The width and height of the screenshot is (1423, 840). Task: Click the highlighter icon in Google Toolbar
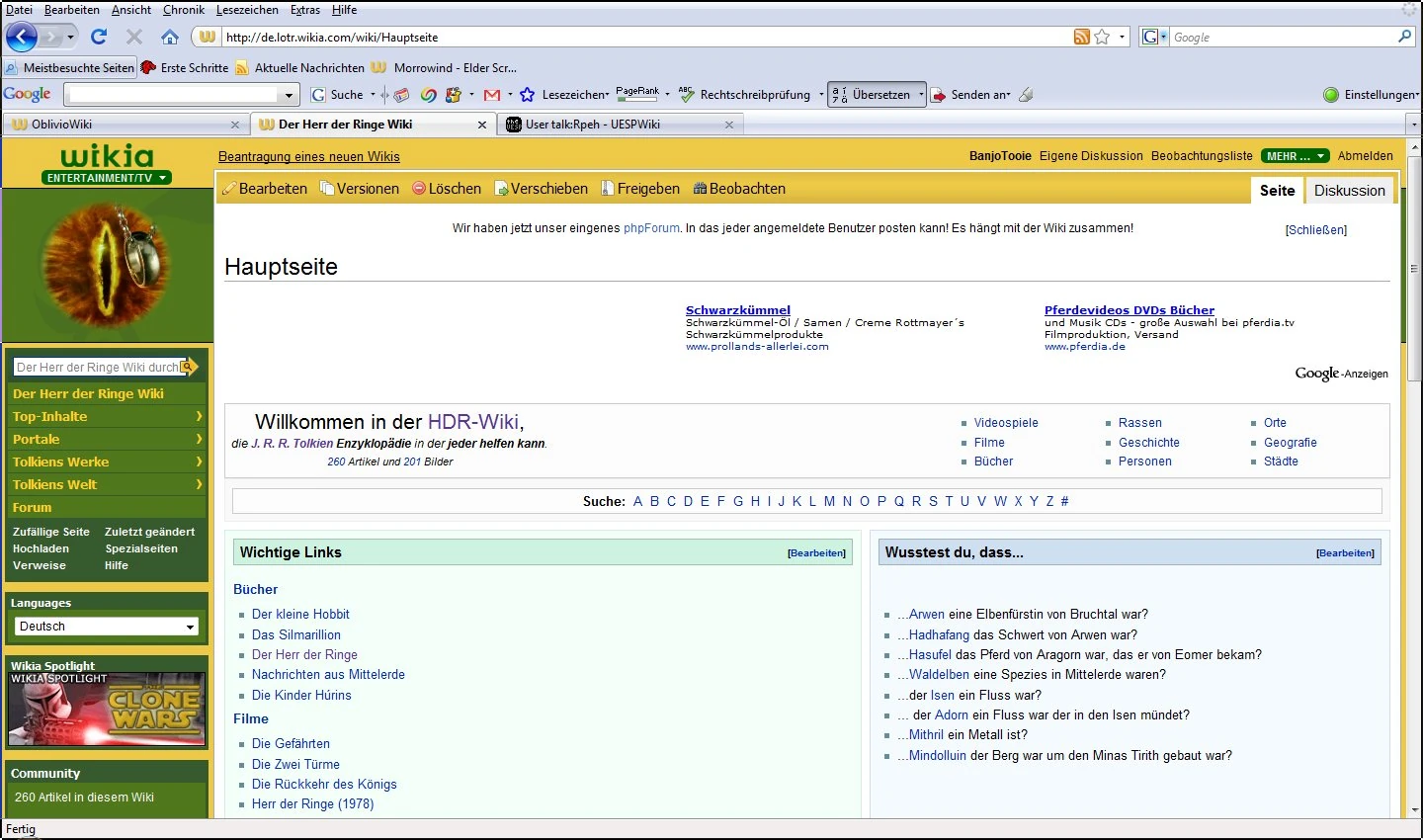[x=1026, y=95]
